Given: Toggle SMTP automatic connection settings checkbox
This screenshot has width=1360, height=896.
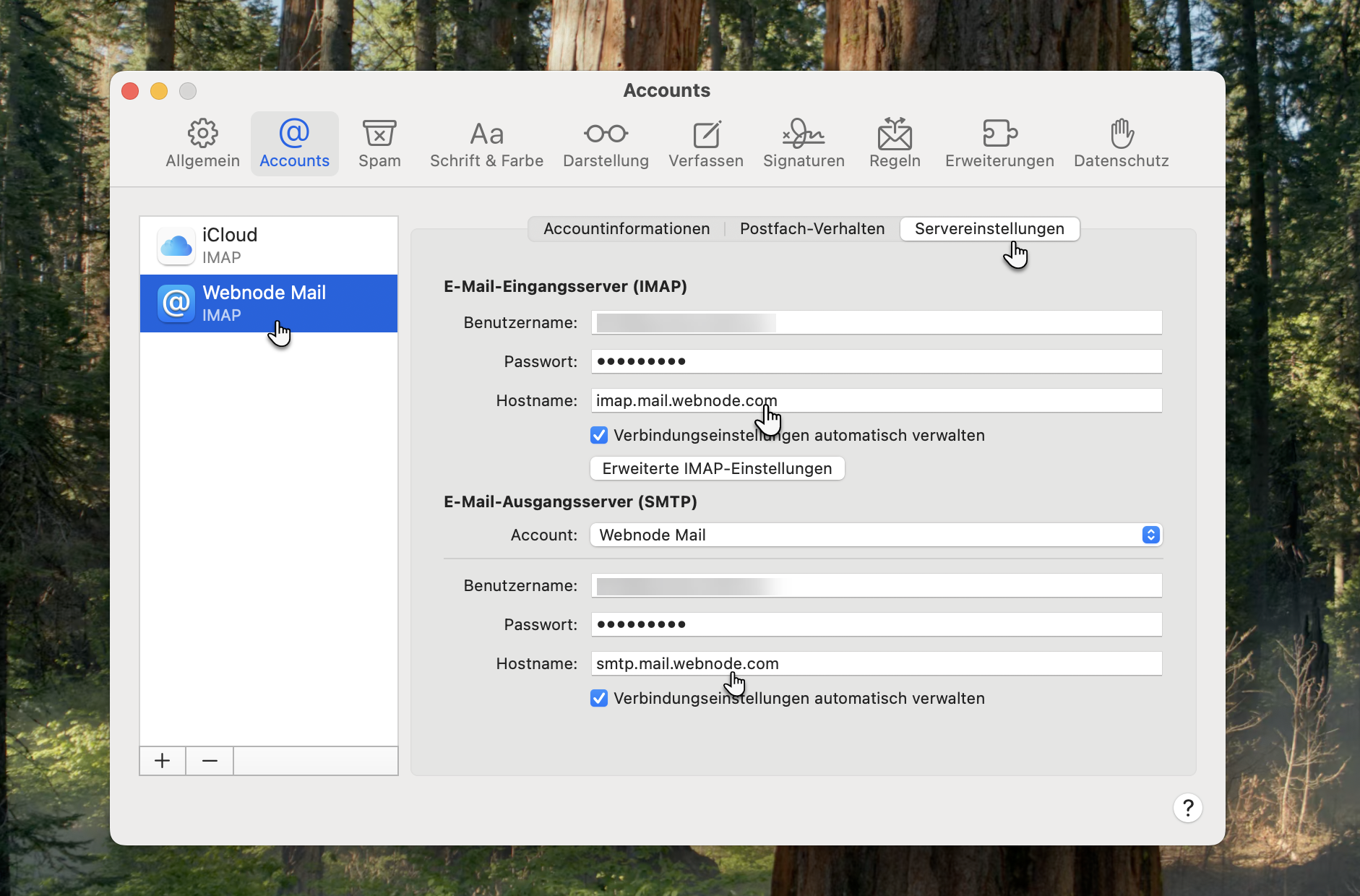Looking at the screenshot, I should [x=599, y=698].
